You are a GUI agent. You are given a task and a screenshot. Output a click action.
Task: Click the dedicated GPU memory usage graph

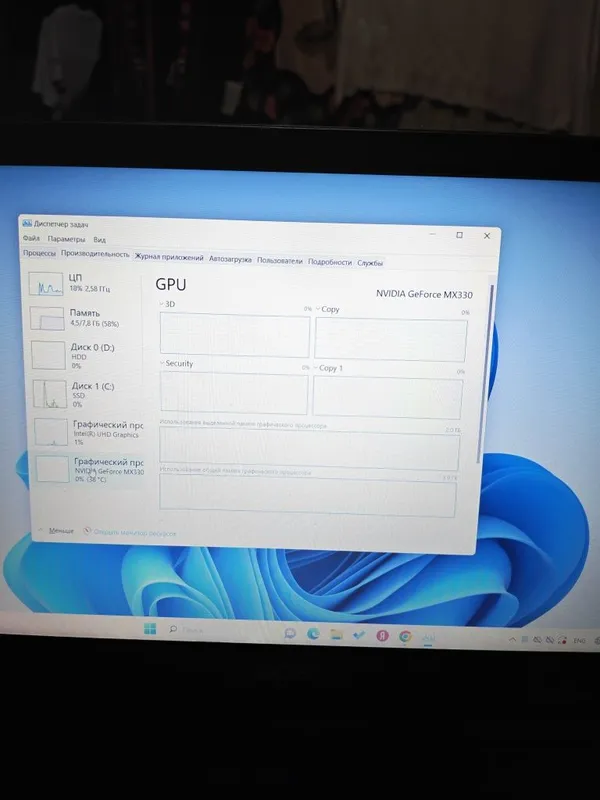[x=309, y=449]
